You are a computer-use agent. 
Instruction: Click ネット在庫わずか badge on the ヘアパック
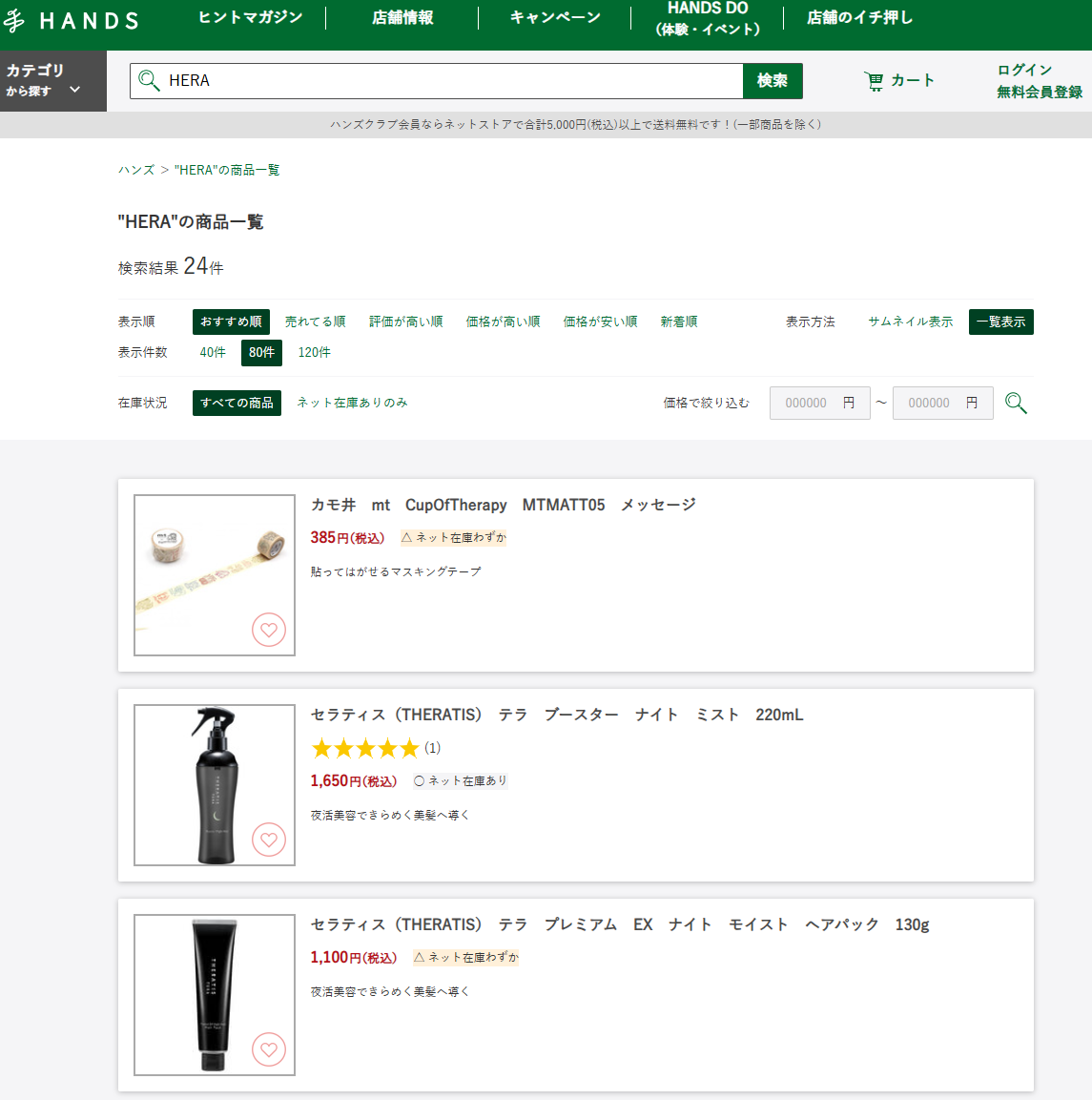pos(465,958)
